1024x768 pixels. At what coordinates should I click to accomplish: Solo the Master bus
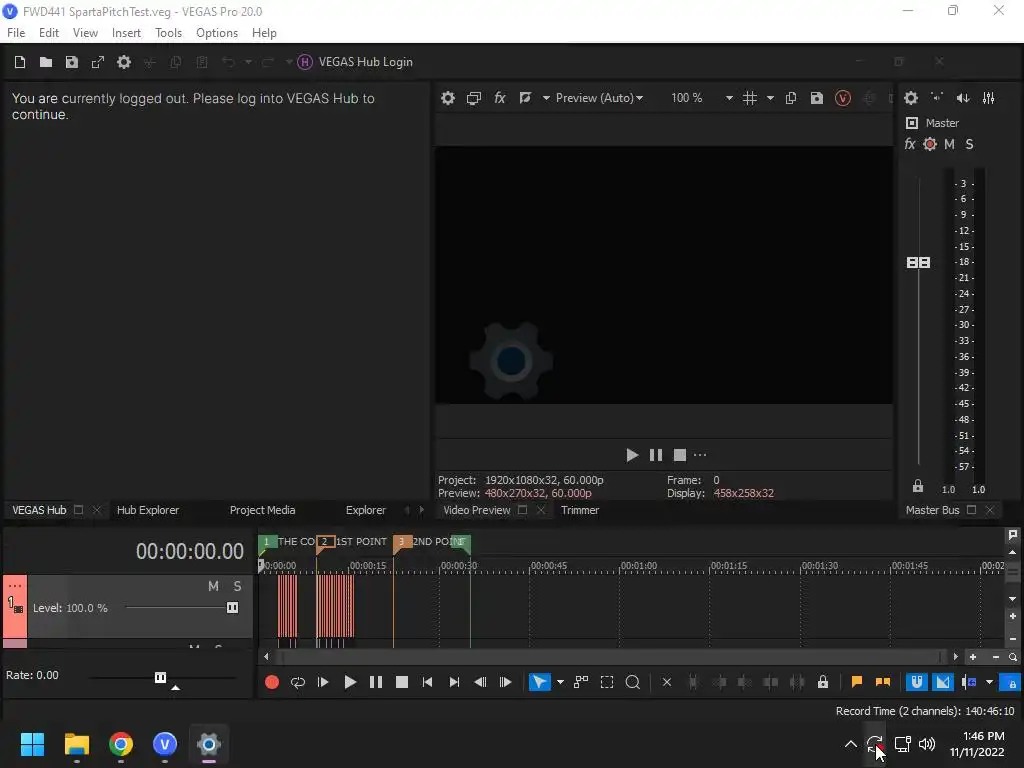(x=969, y=144)
